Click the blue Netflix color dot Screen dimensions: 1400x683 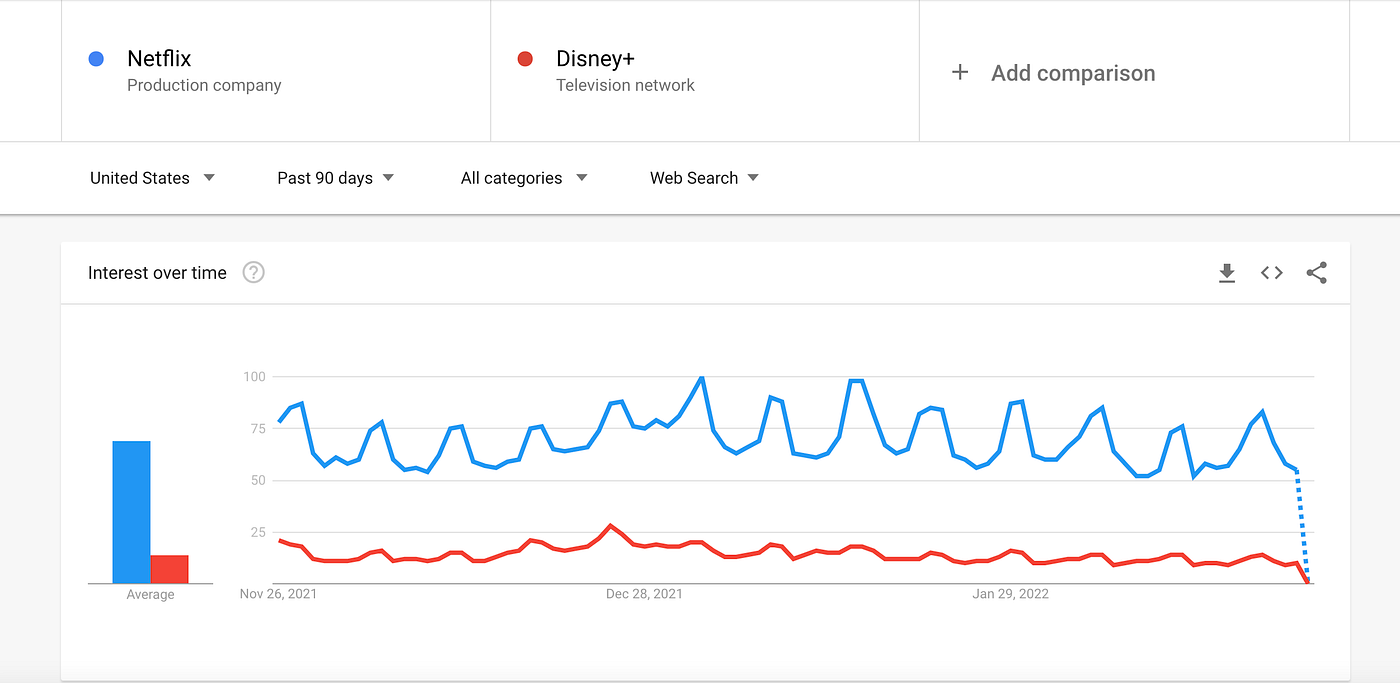pyautogui.click(x=96, y=59)
